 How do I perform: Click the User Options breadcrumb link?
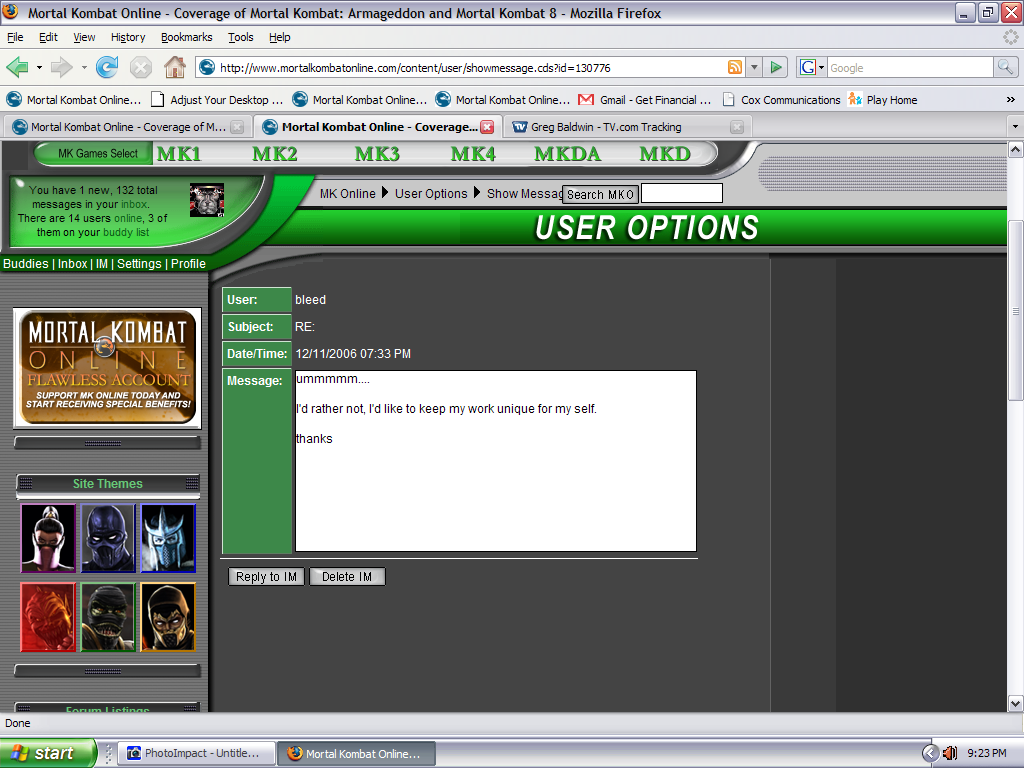[431, 194]
